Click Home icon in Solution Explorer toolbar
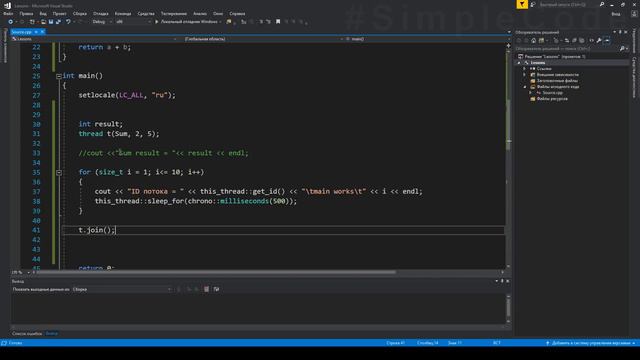Image resolution: width=640 pixels, height=360 pixels. click(x=533, y=40)
